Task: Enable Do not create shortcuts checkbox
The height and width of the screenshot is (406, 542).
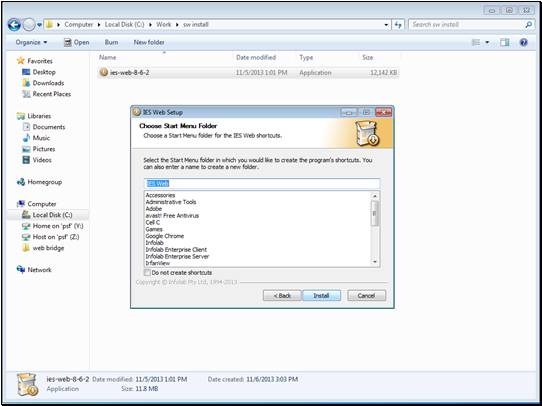Action: (147, 273)
